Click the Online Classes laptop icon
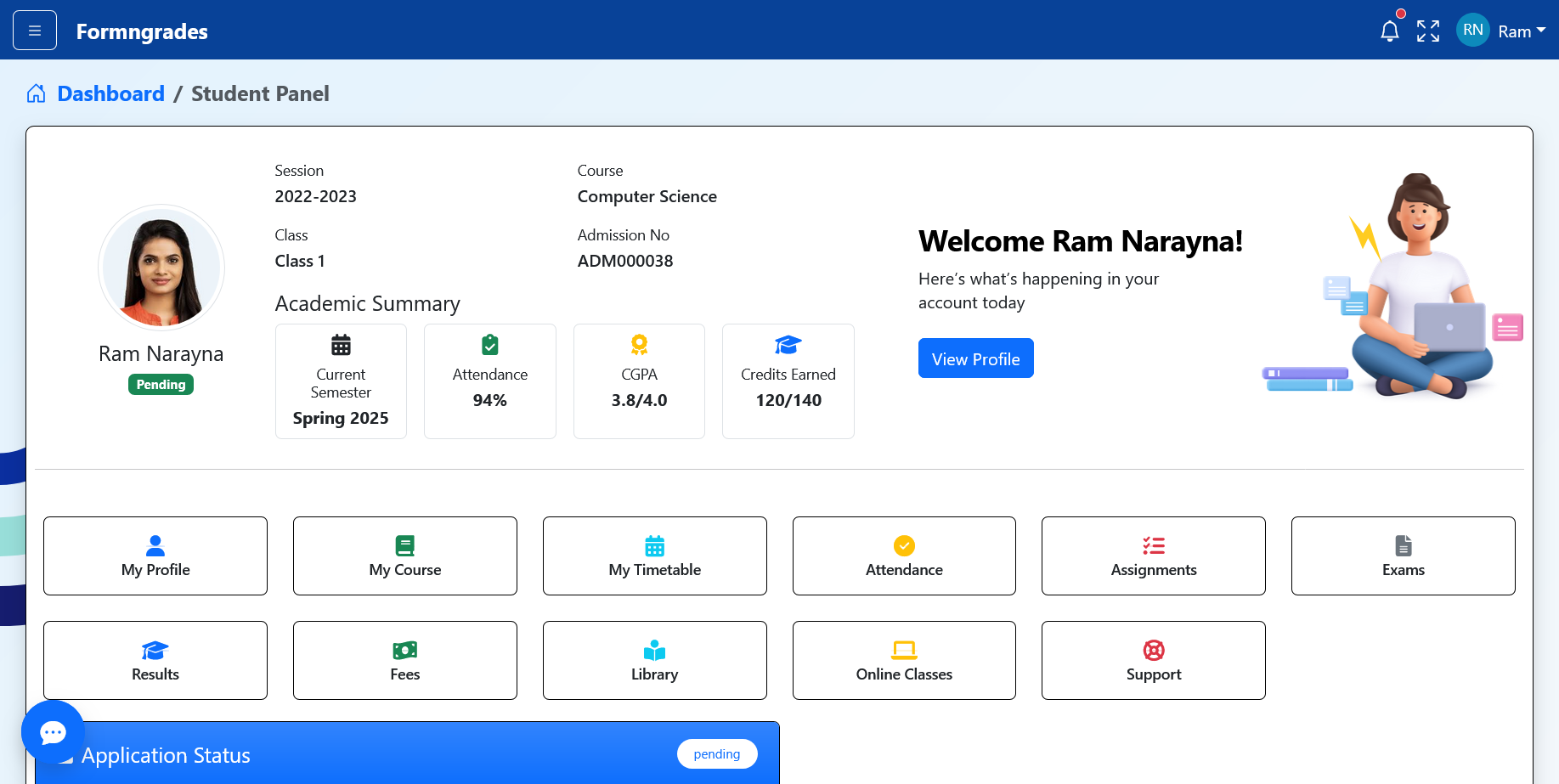Viewport: 1559px width, 784px height. click(903, 651)
